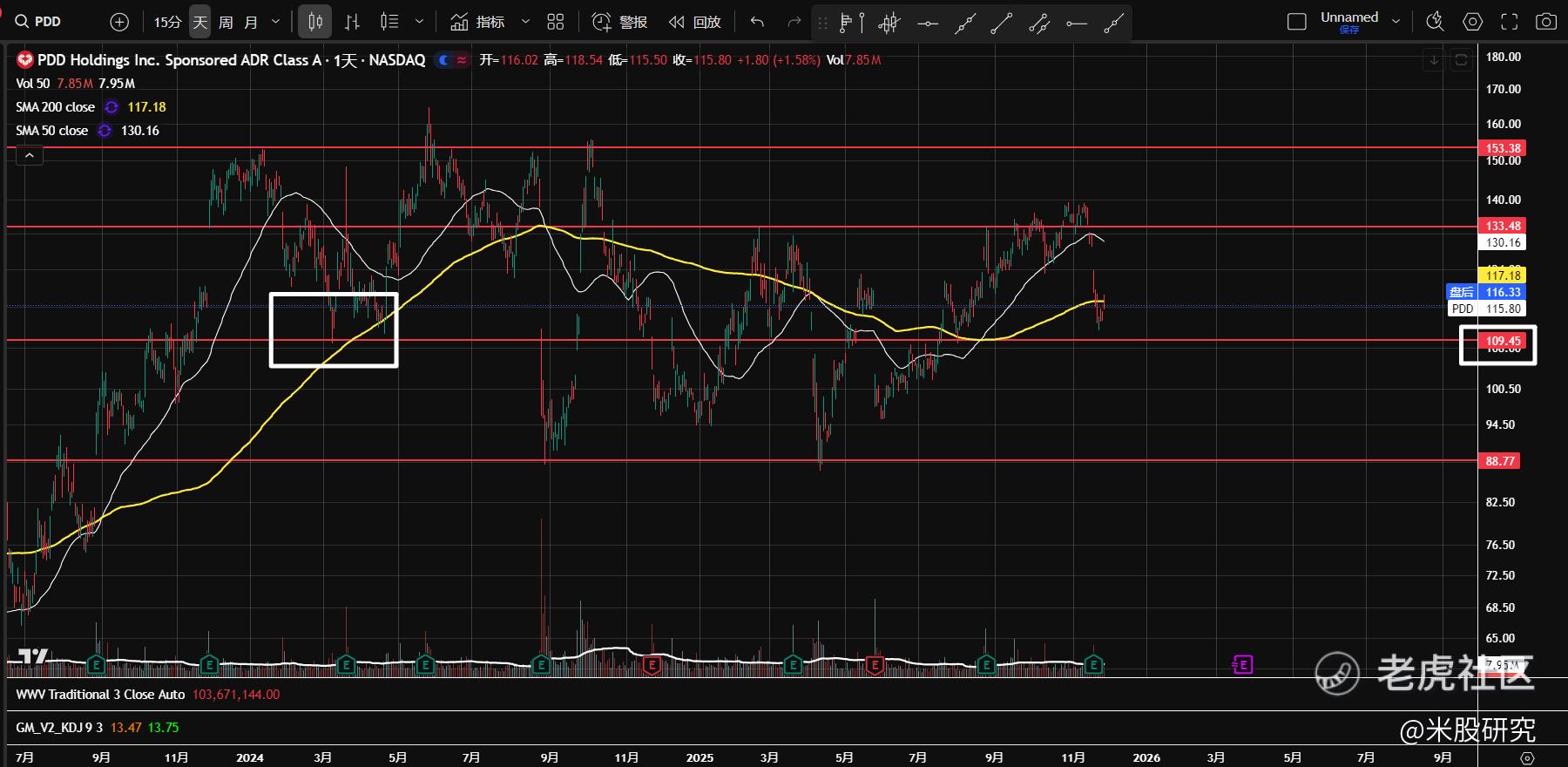
Task: Switch to the 周 weekly interval
Action: (226, 22)
